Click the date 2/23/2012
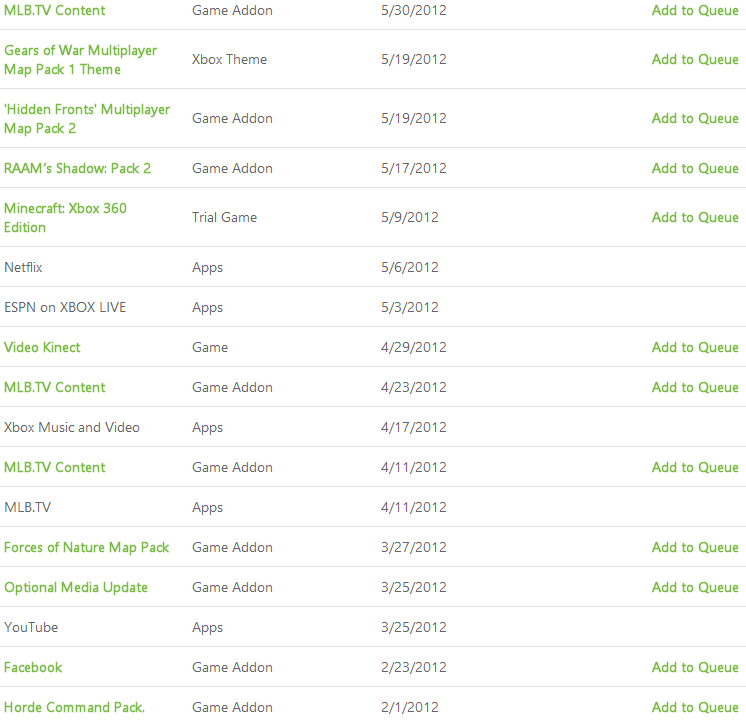Screen dimensions: 746x722 (x=414, y=667)
